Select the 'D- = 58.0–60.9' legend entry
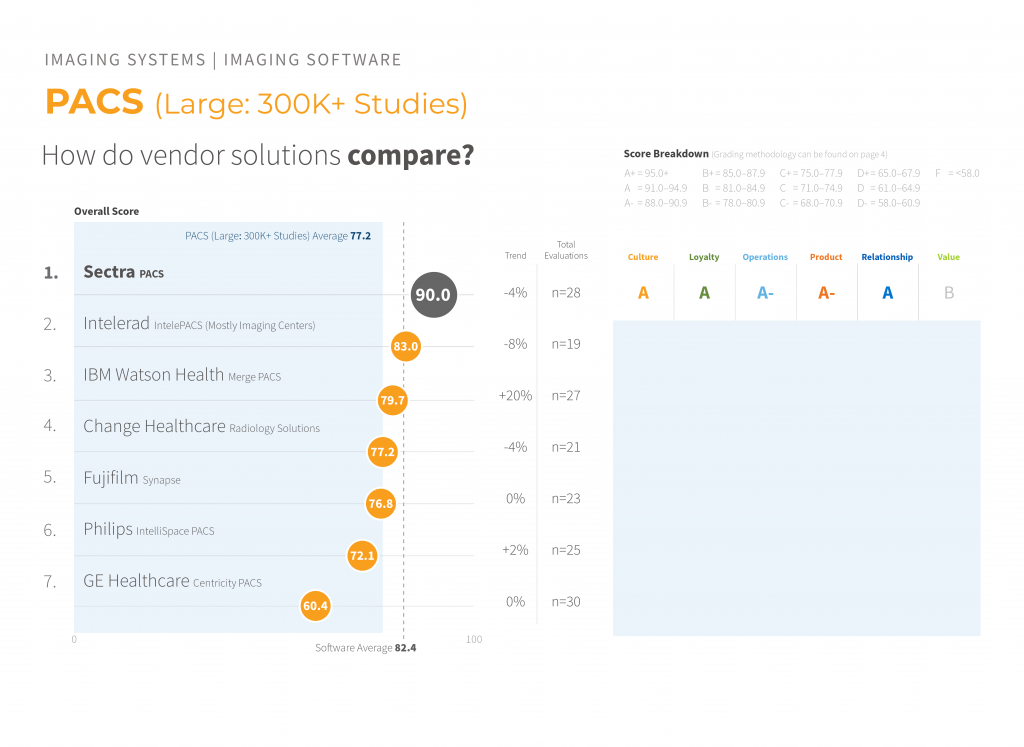 pos(889,203)
